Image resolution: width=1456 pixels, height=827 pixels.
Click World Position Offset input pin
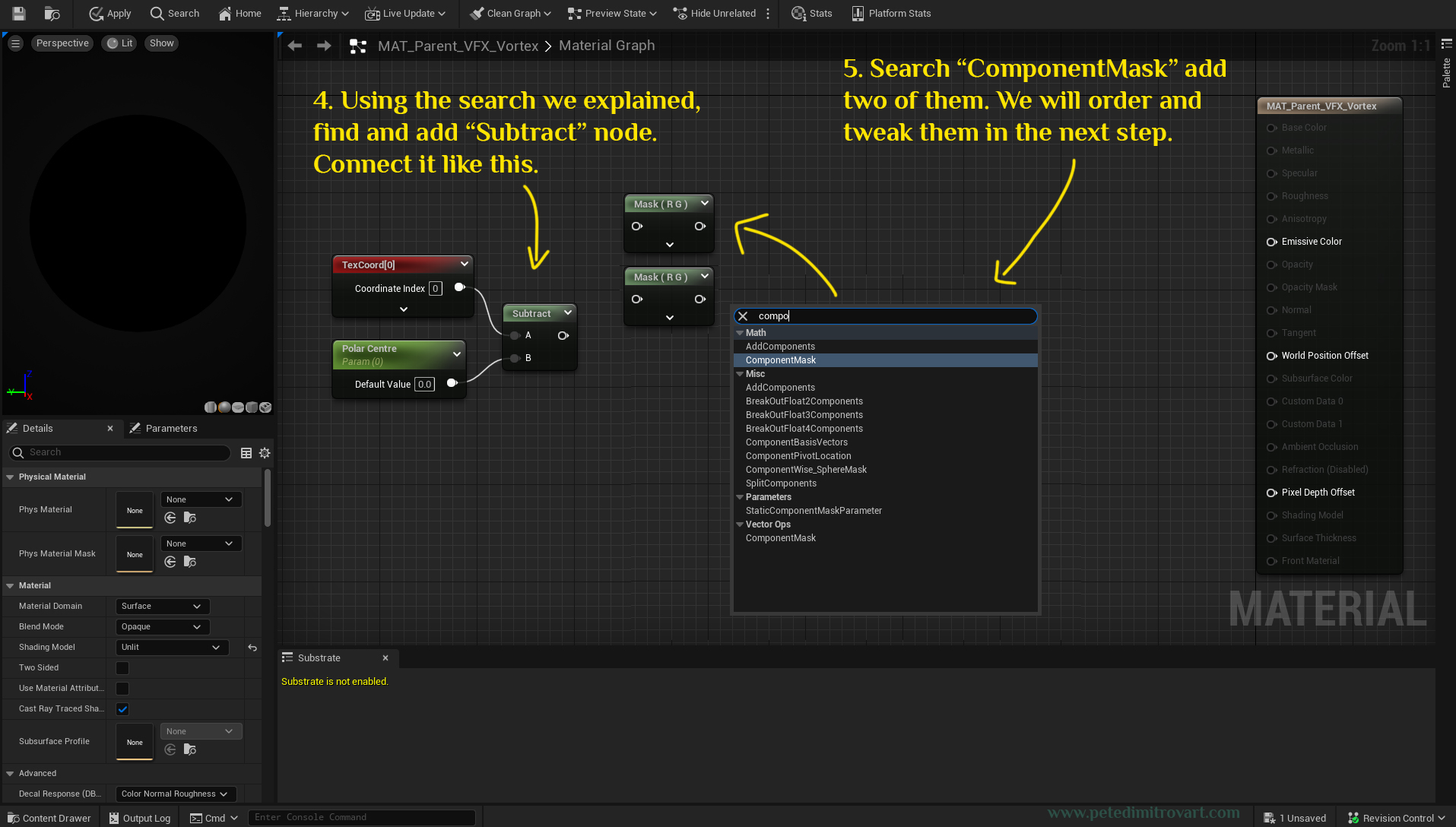(1271, 356)
